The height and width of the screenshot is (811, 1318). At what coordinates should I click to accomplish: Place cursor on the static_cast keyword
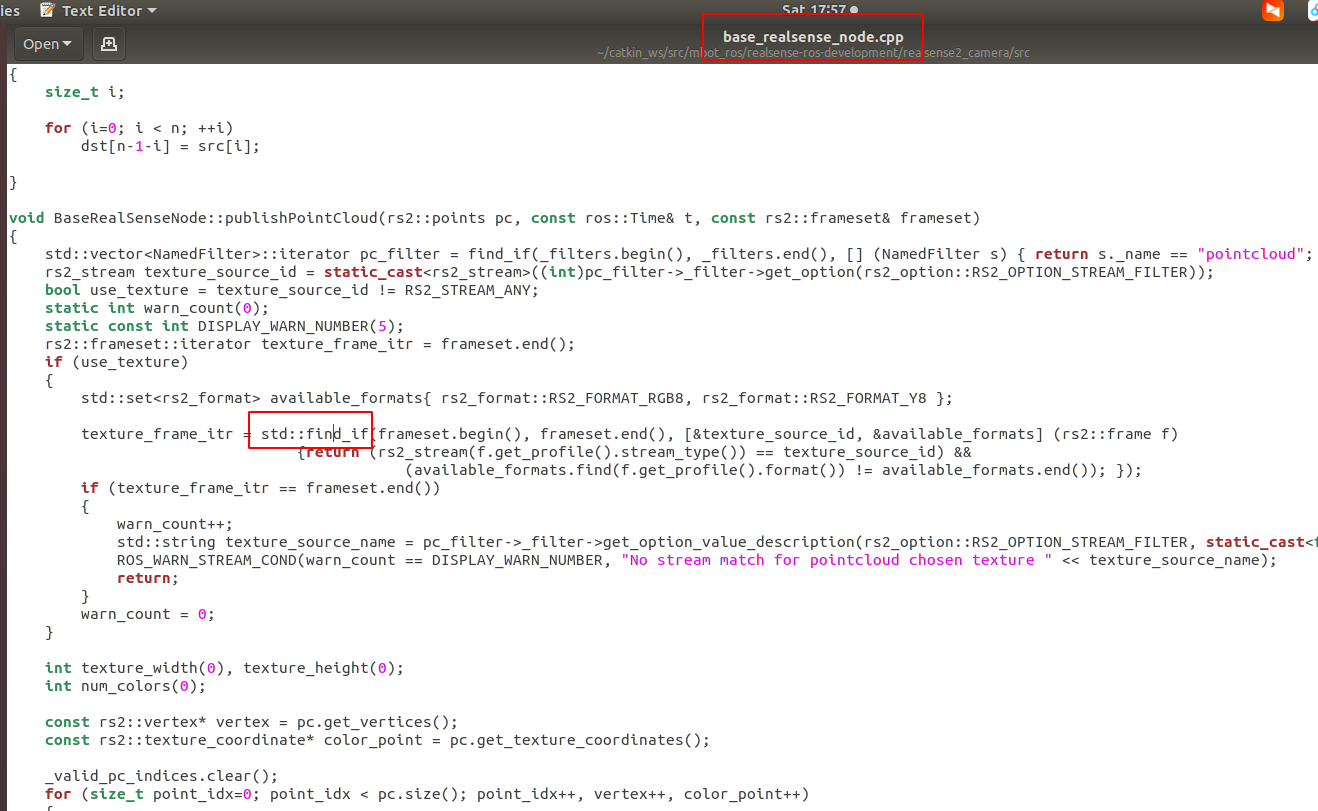pyautogui.click(x=372, y=271)
